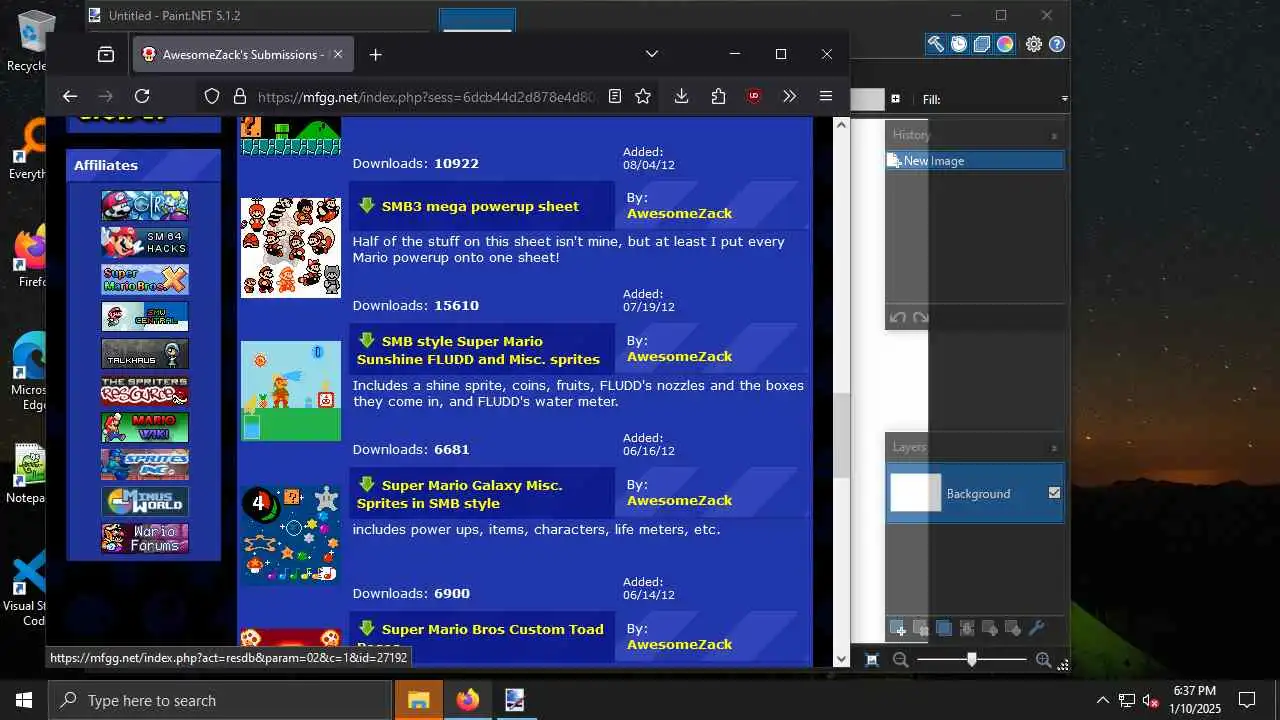Open Paint.NET Help question mark icon
Screen dimensions: 1280x720
1057,44
